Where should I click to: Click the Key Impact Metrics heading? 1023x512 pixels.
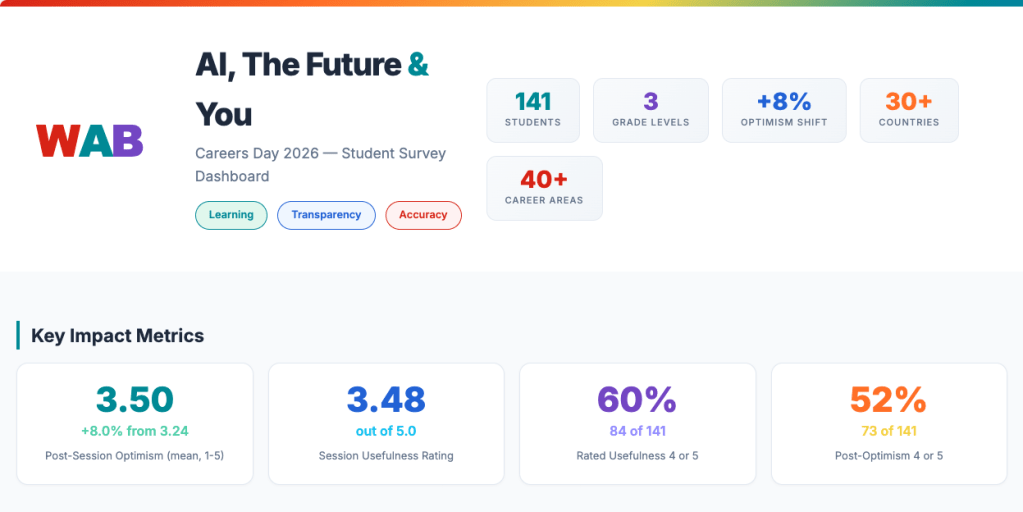(x=117, y=336)
